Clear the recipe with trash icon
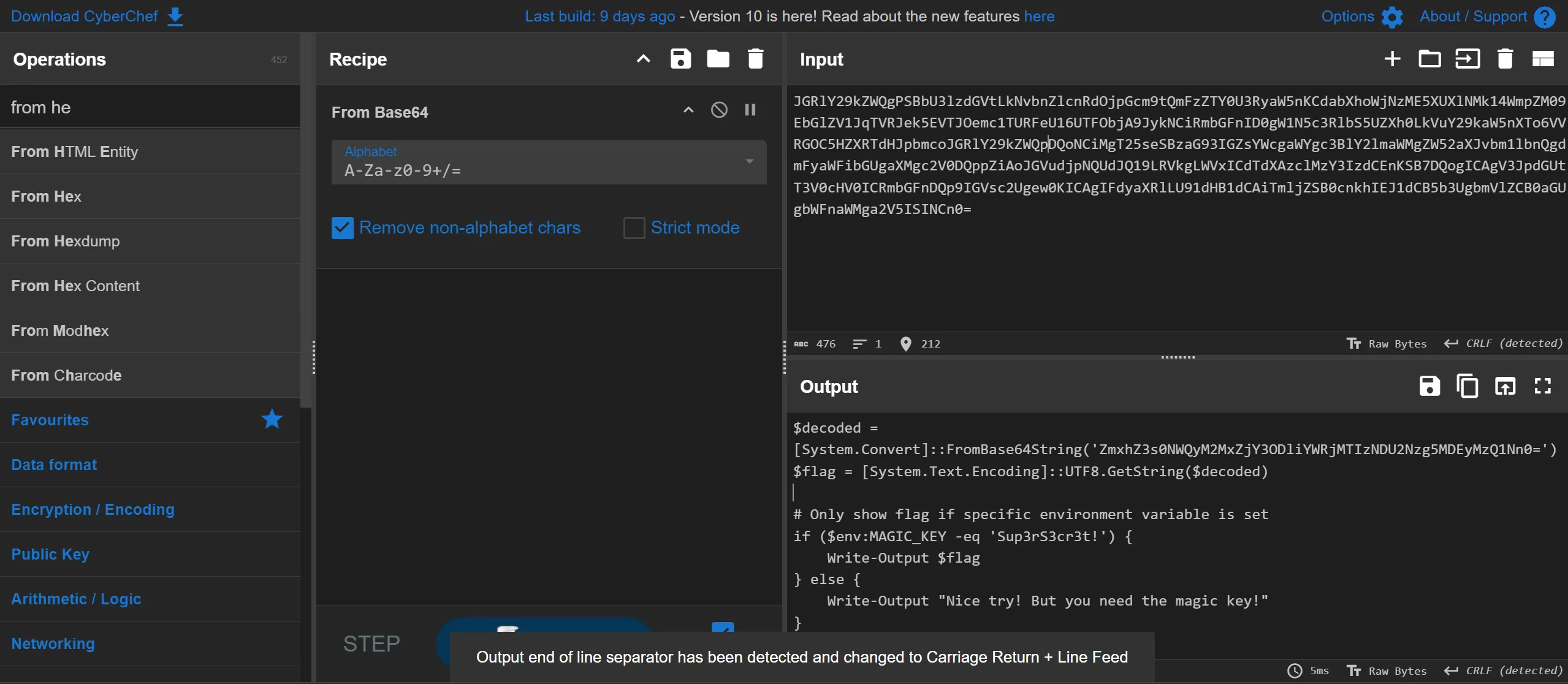The height and width of the screenshot is (684, 1568). click(755, 59)
